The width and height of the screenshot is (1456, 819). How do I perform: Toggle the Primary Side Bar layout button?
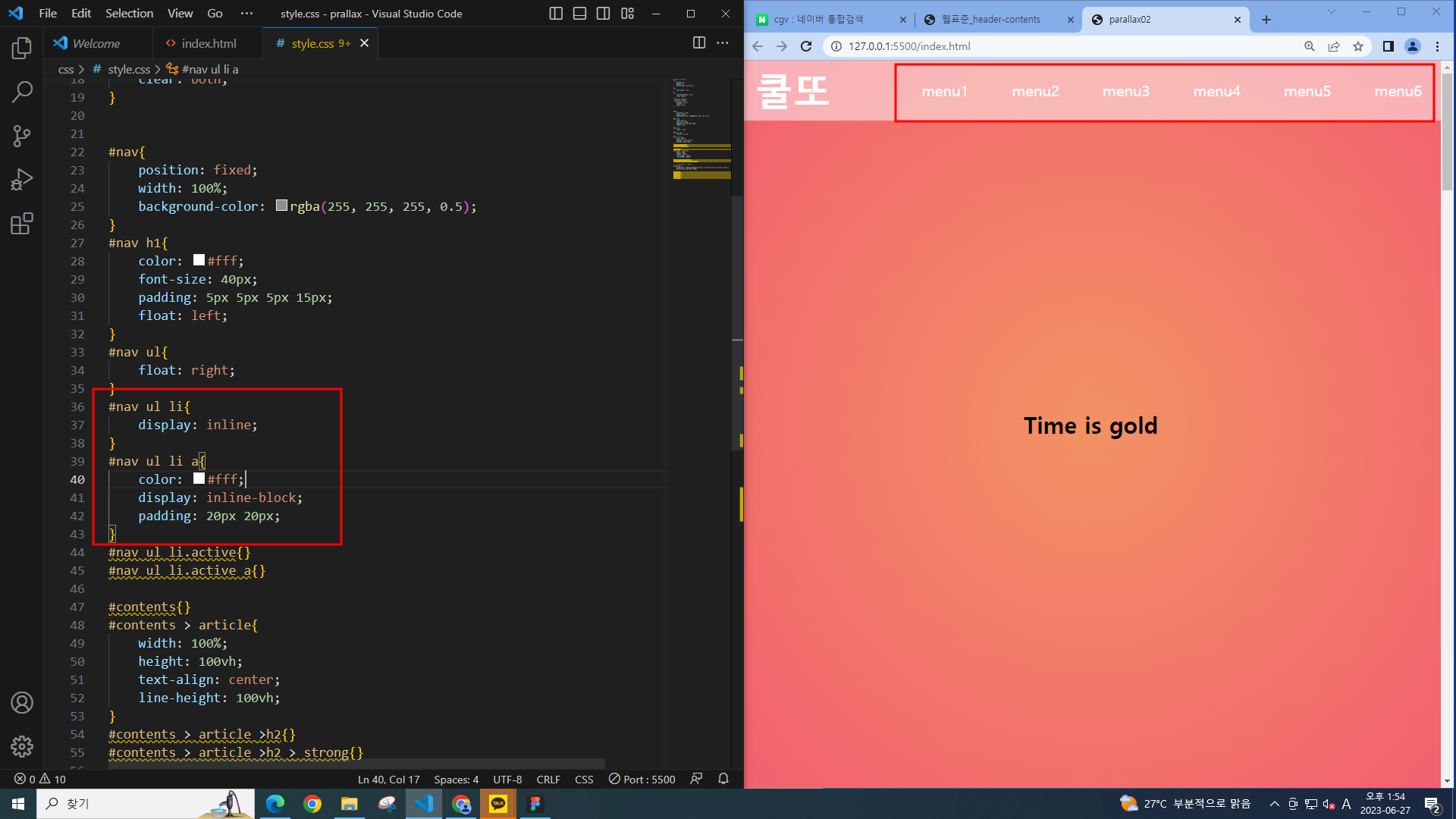pos(556,14)
